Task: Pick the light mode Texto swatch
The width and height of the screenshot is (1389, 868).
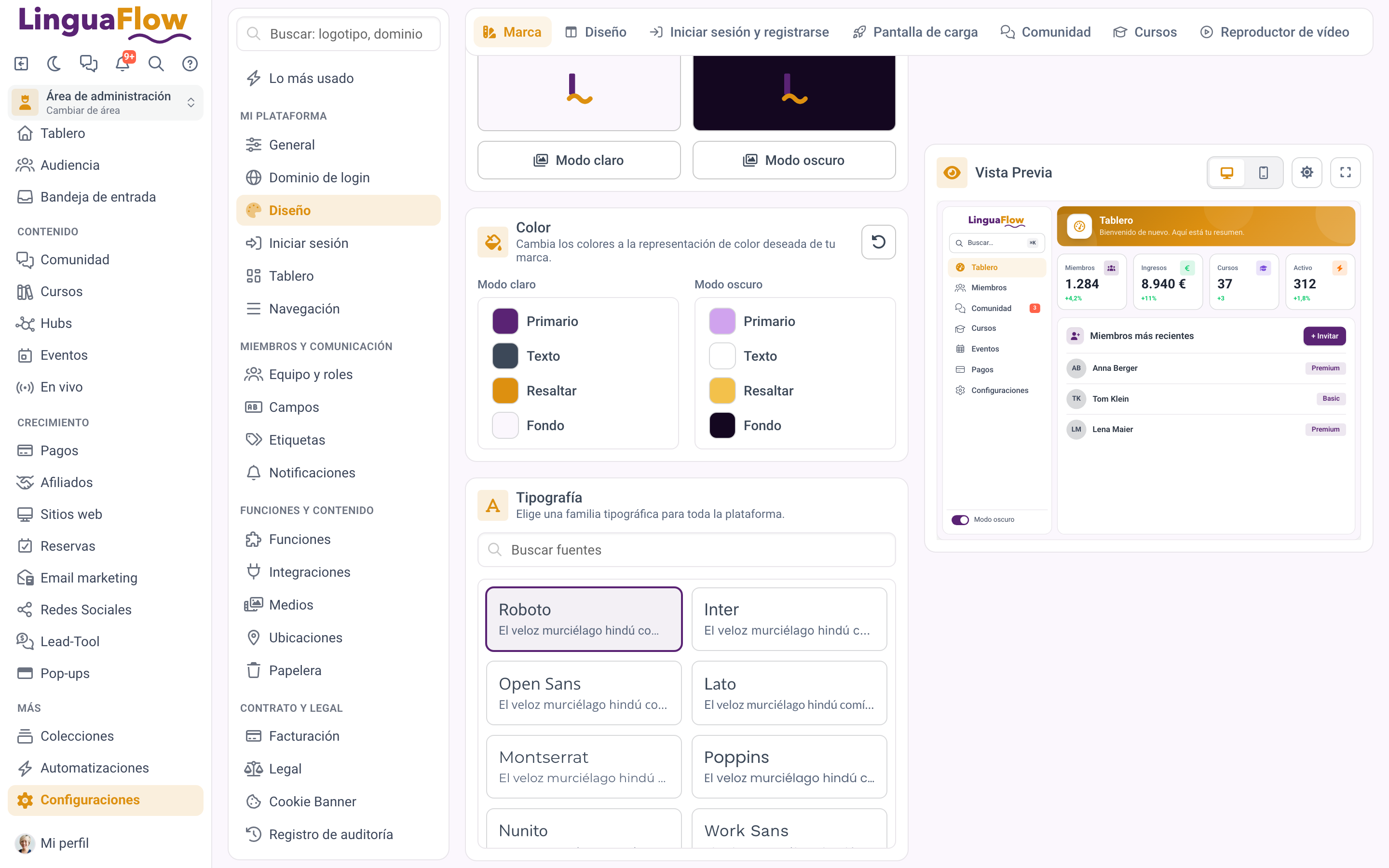Action: click(505, 356)
